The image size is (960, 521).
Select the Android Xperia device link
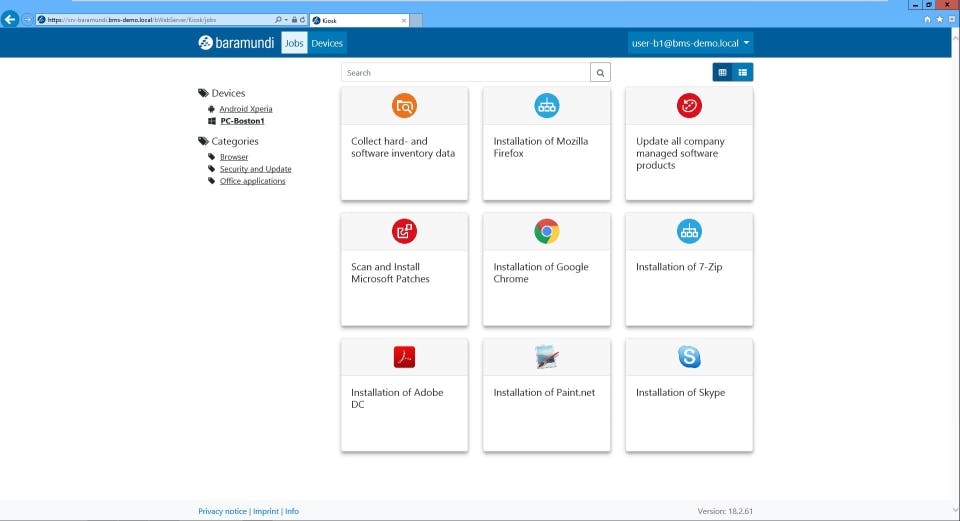246,109
